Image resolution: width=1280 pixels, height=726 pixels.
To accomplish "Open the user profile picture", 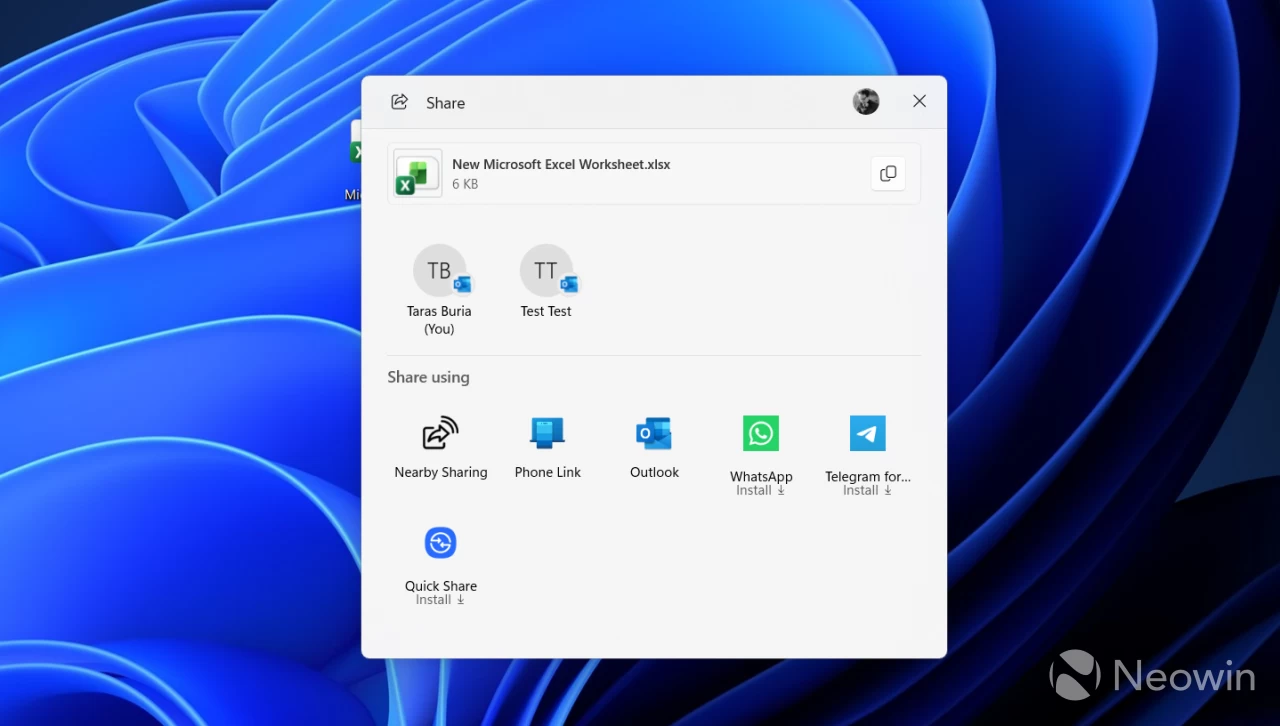I will 866,101.
